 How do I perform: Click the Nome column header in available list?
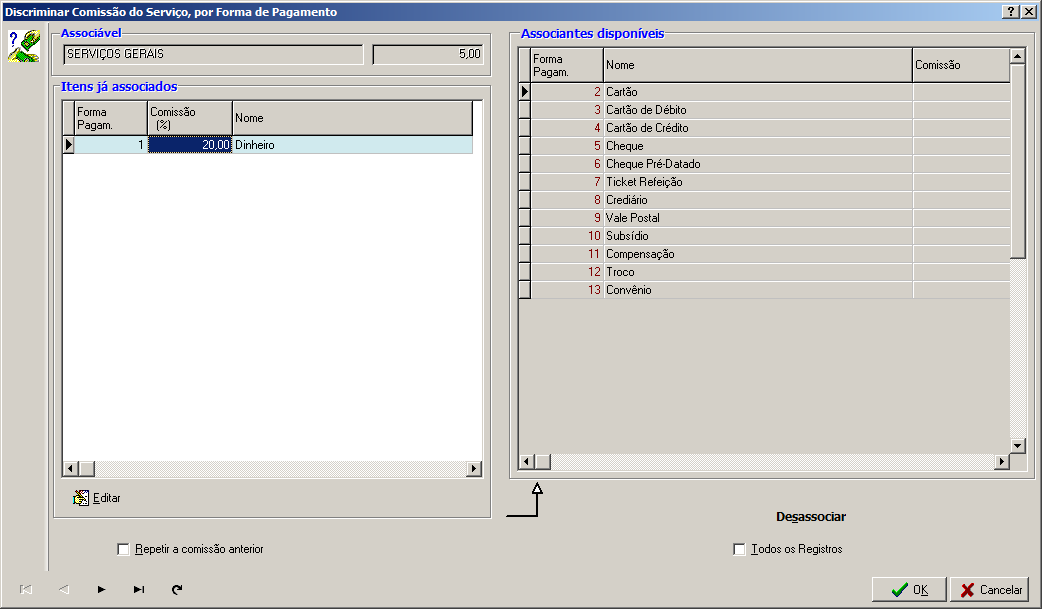757,65
